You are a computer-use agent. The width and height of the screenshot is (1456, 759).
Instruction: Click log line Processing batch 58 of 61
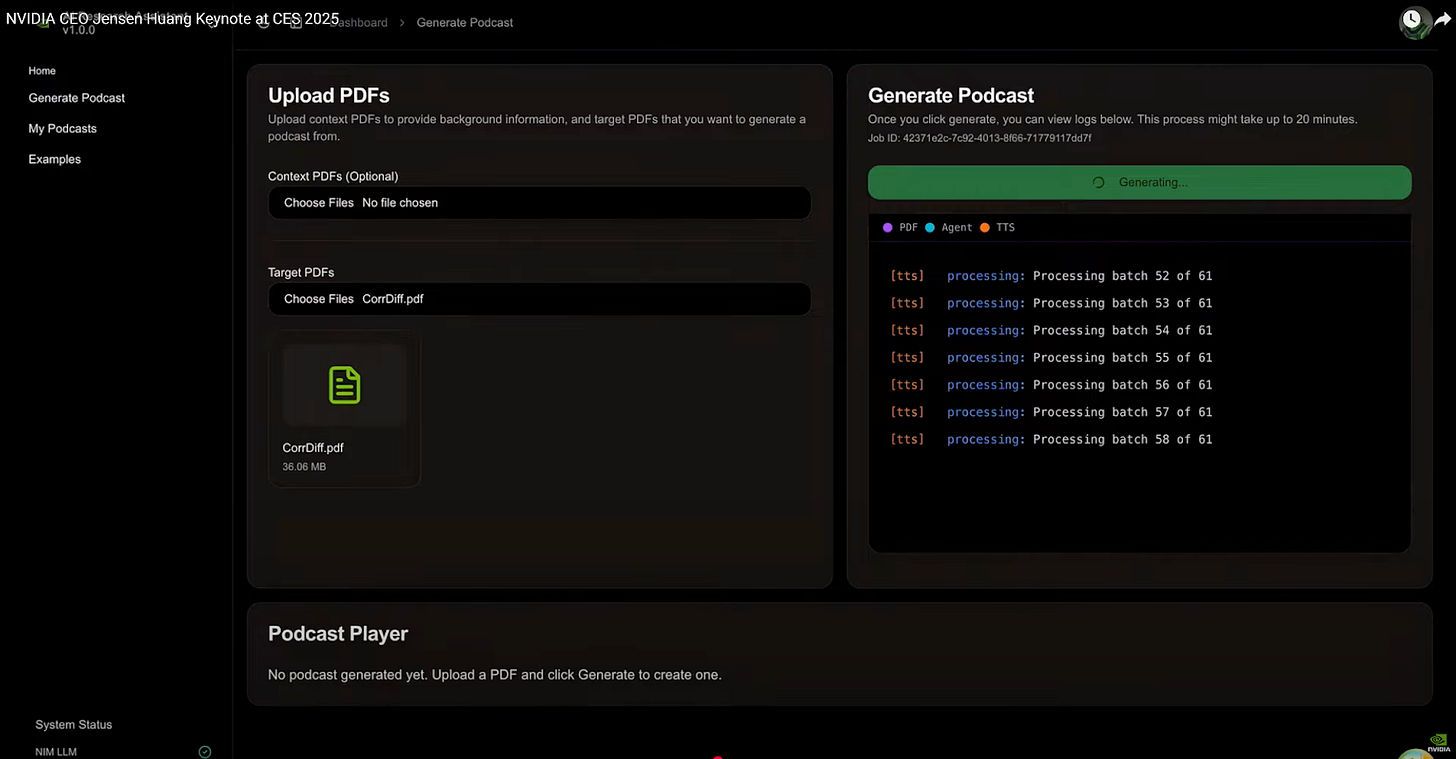[1050, 439]
